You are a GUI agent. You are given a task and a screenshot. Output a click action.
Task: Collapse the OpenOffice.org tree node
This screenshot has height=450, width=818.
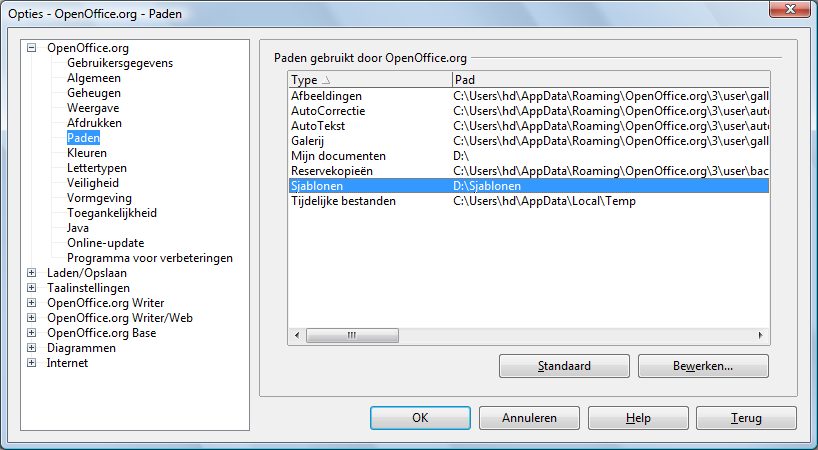tap(32, 48)
